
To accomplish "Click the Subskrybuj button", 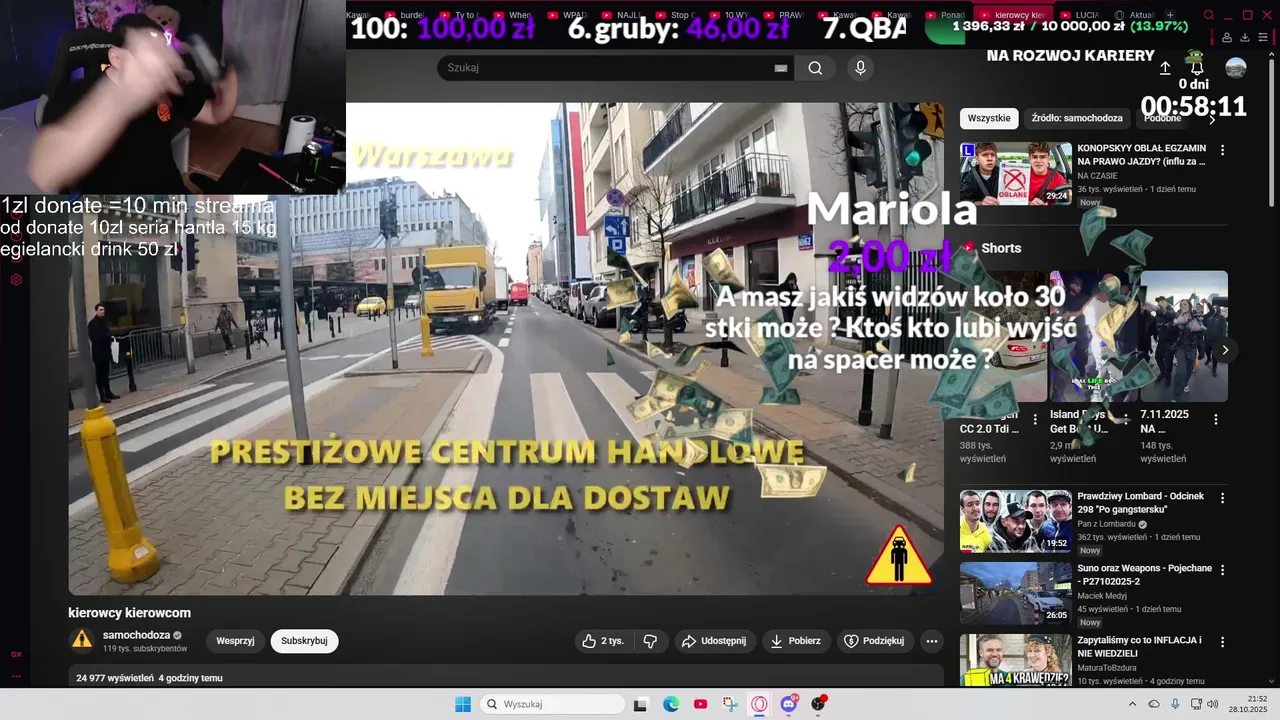I will tap(304, 641).
